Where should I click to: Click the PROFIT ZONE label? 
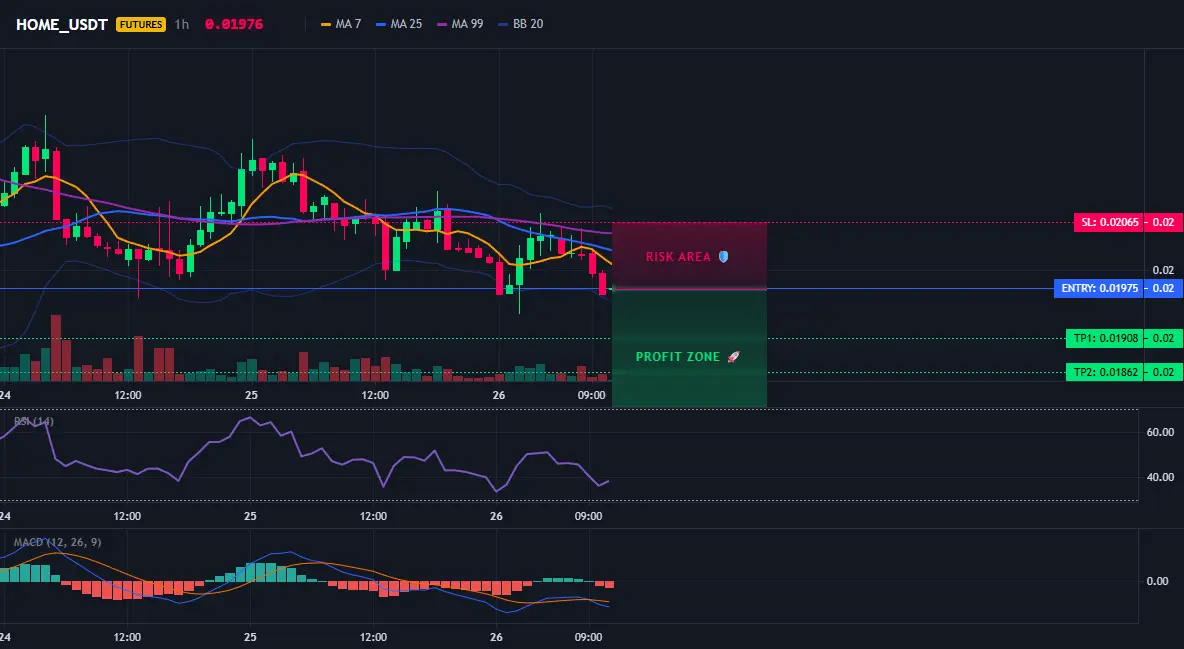coord(678,357)
